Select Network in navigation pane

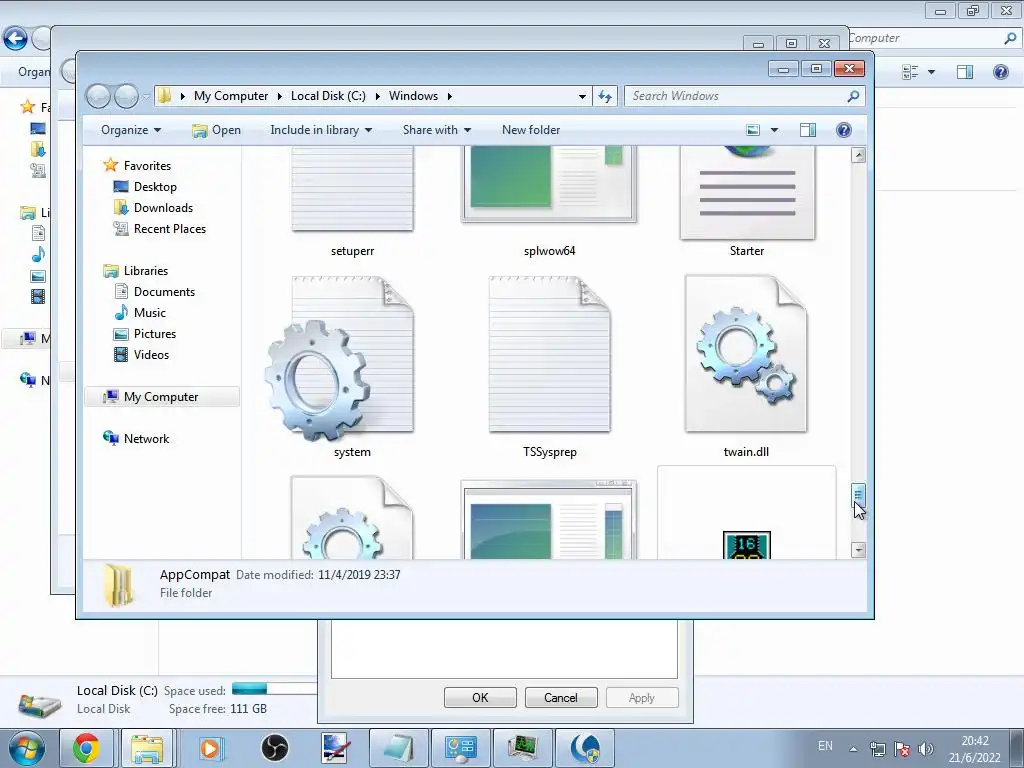[x=146, y=439]
